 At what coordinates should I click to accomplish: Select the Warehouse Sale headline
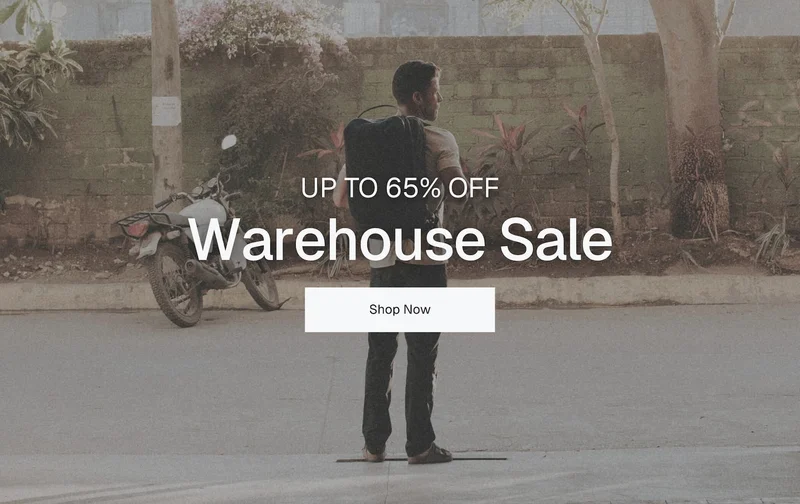coord(400,239)
